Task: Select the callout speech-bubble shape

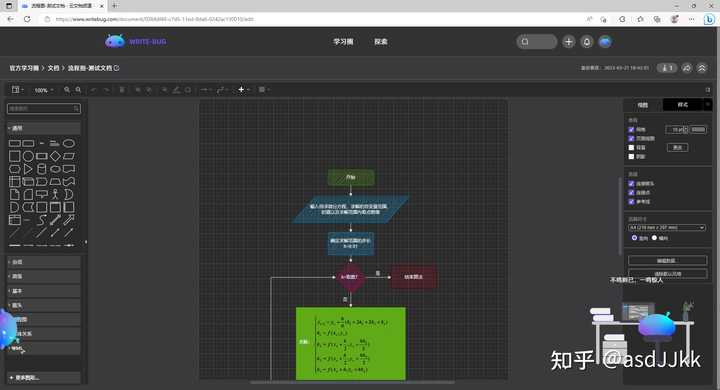Action: (x=42, y=194)
